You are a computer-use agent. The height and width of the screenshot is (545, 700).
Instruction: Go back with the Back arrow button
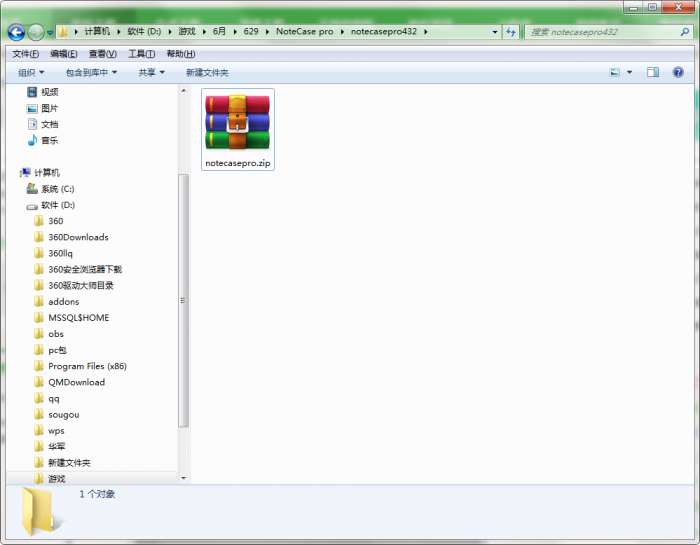click(16, 32)
